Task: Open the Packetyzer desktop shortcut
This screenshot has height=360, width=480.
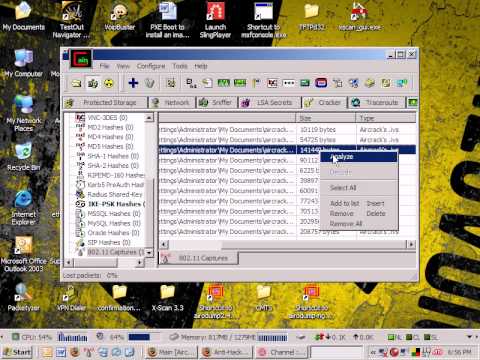Action: (23, 297)
